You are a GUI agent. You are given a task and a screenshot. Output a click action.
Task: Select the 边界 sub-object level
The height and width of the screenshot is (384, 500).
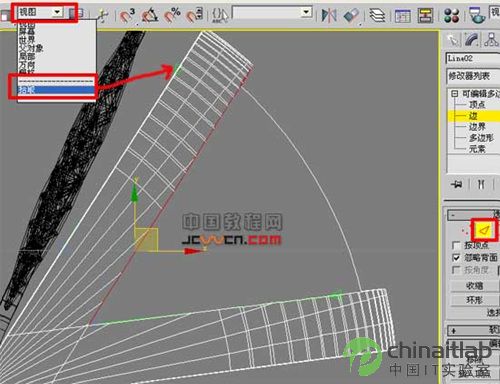coord(477,127)
